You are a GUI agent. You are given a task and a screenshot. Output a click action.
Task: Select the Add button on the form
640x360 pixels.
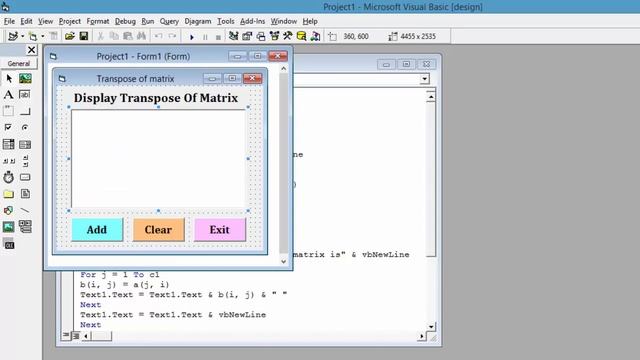(97, 229)
